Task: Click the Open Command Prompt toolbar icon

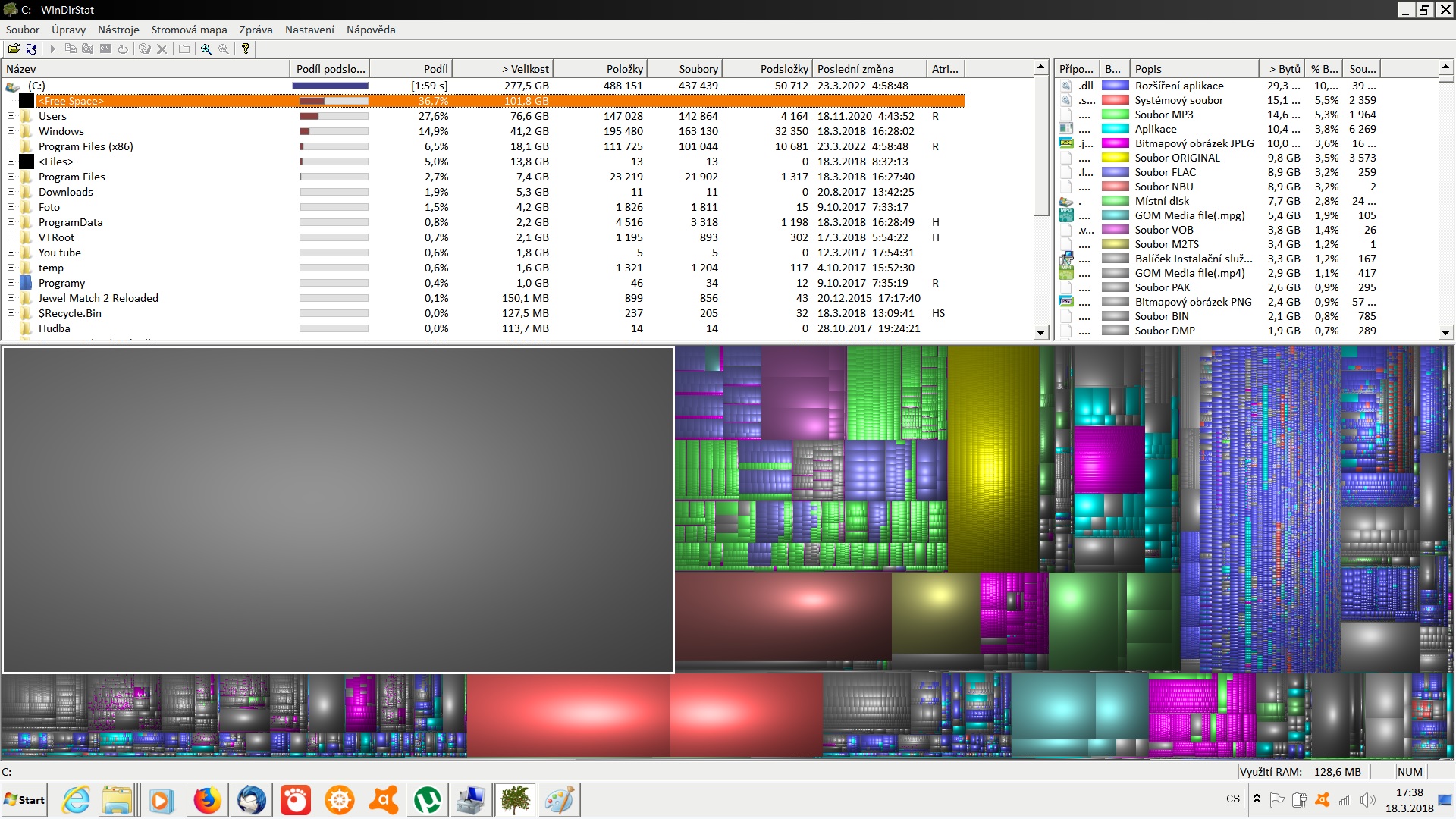Action: pyautogui.click(x=105, y=49)
